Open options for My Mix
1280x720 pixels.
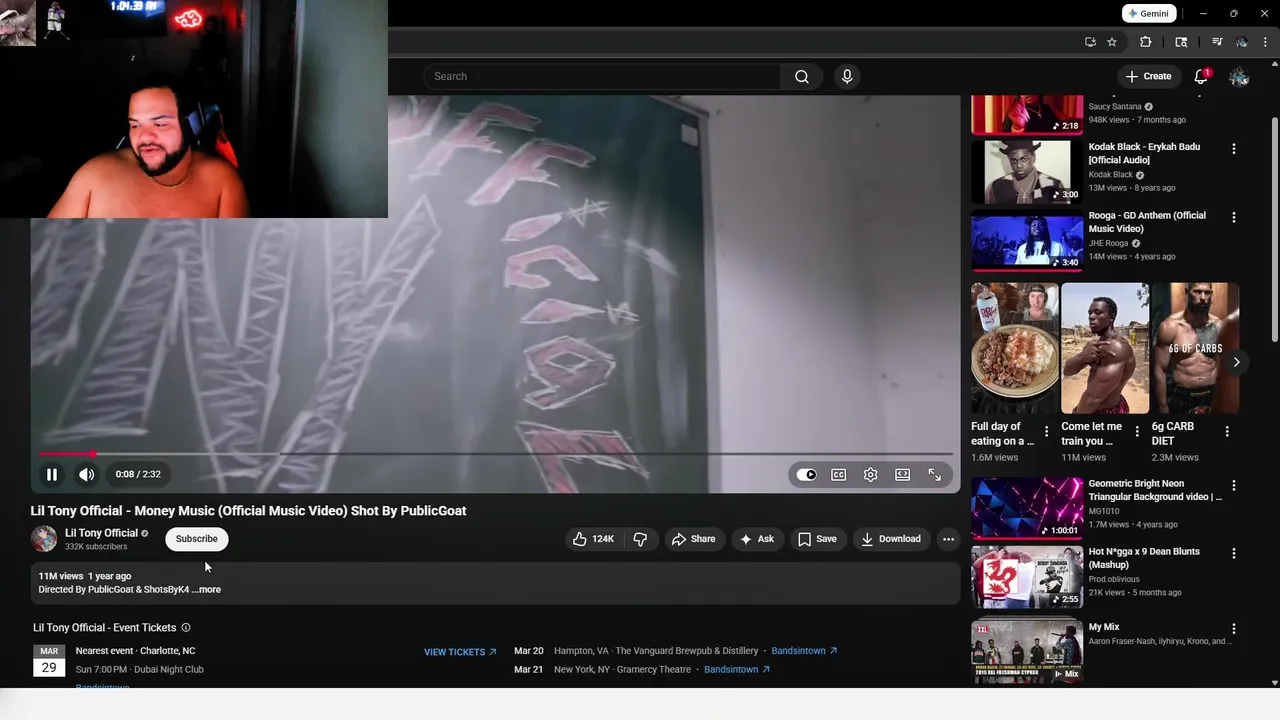click(1234, 629)
